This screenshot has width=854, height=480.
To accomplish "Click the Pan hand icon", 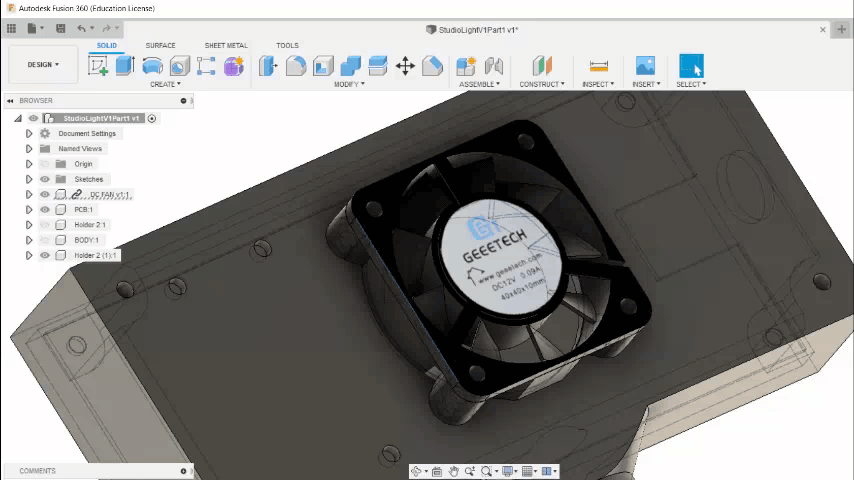I will point(453,471).
